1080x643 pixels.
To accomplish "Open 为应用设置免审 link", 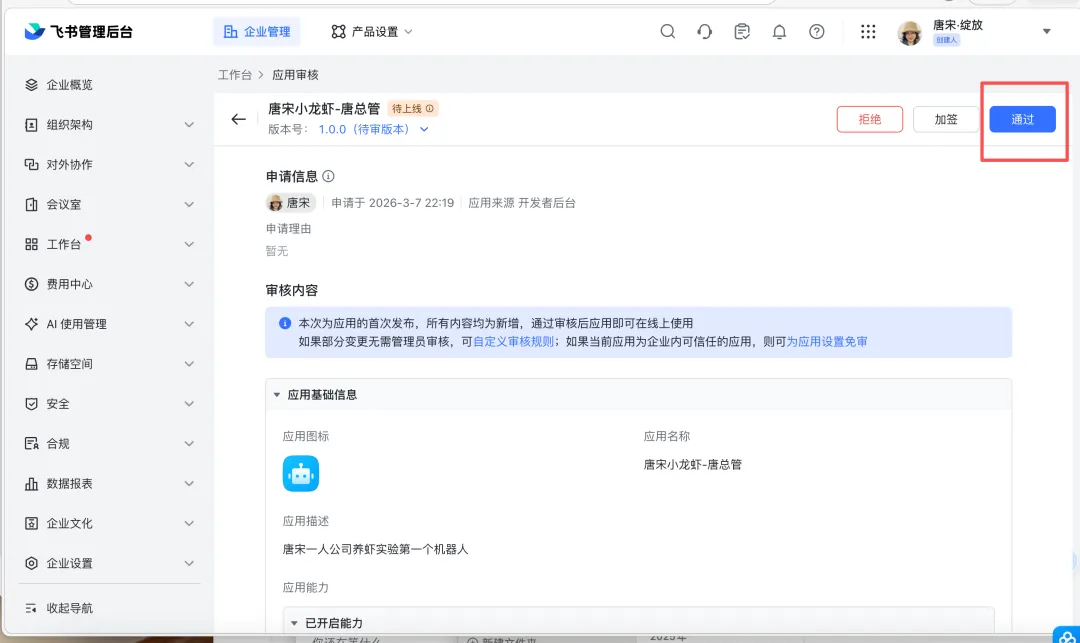I will click(827, 341).
